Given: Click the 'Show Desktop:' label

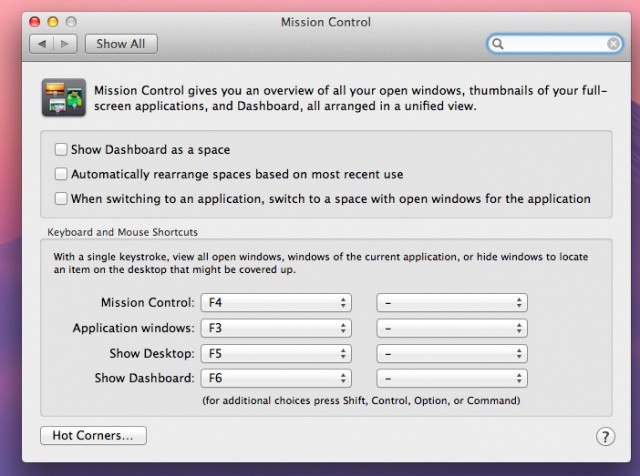Looking at the screenshot, I should tap(152, 354).
